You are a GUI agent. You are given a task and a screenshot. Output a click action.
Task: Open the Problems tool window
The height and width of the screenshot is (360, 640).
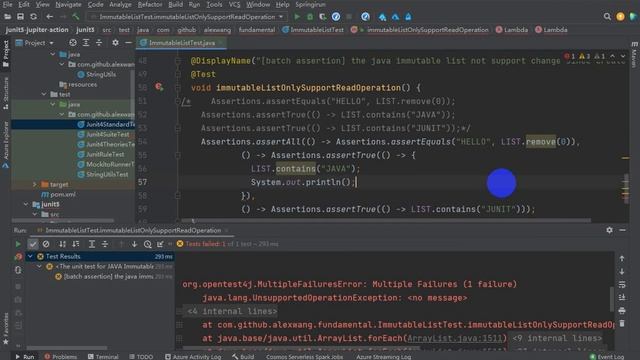coord(60,356)
